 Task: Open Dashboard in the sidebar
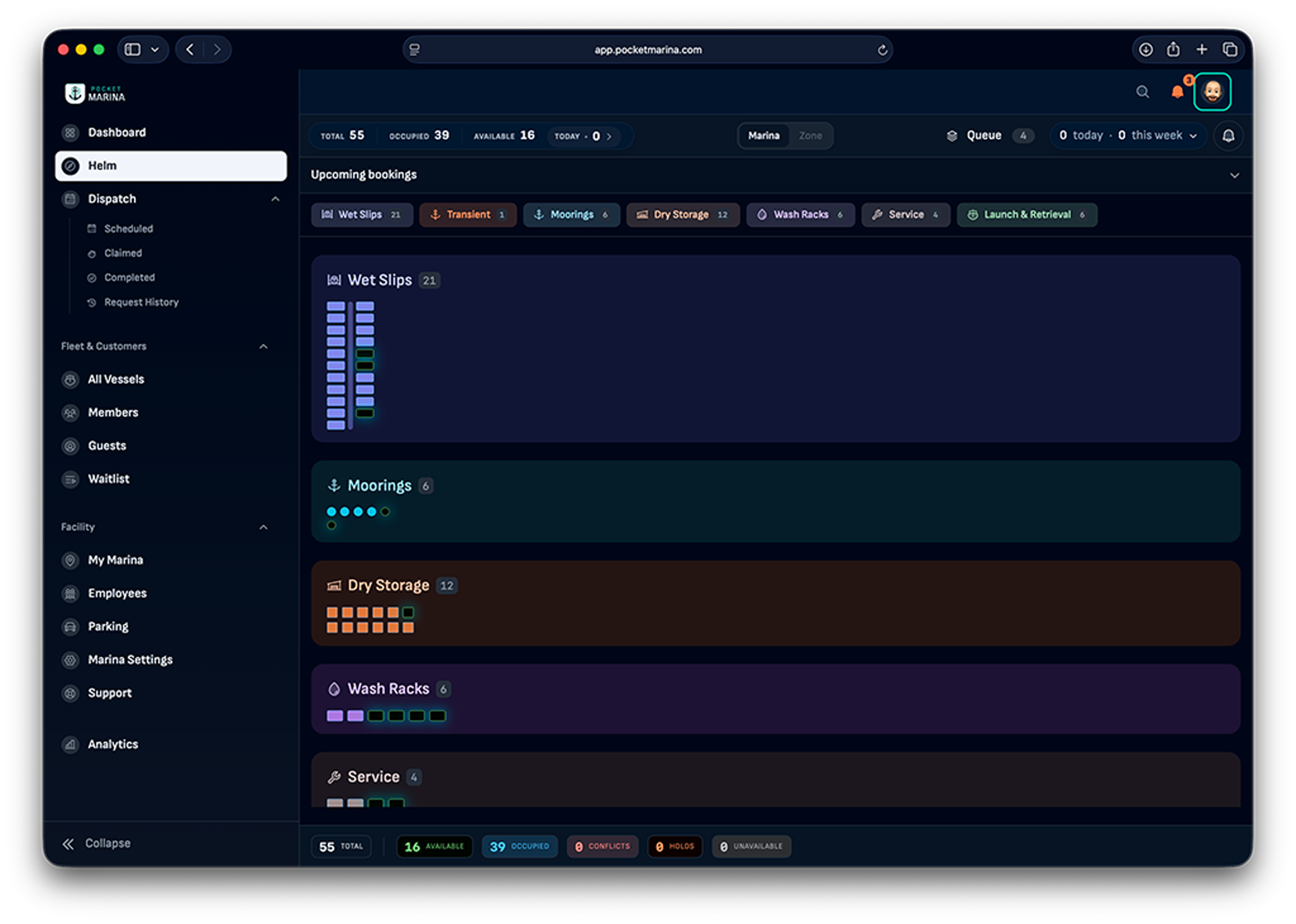171,132
